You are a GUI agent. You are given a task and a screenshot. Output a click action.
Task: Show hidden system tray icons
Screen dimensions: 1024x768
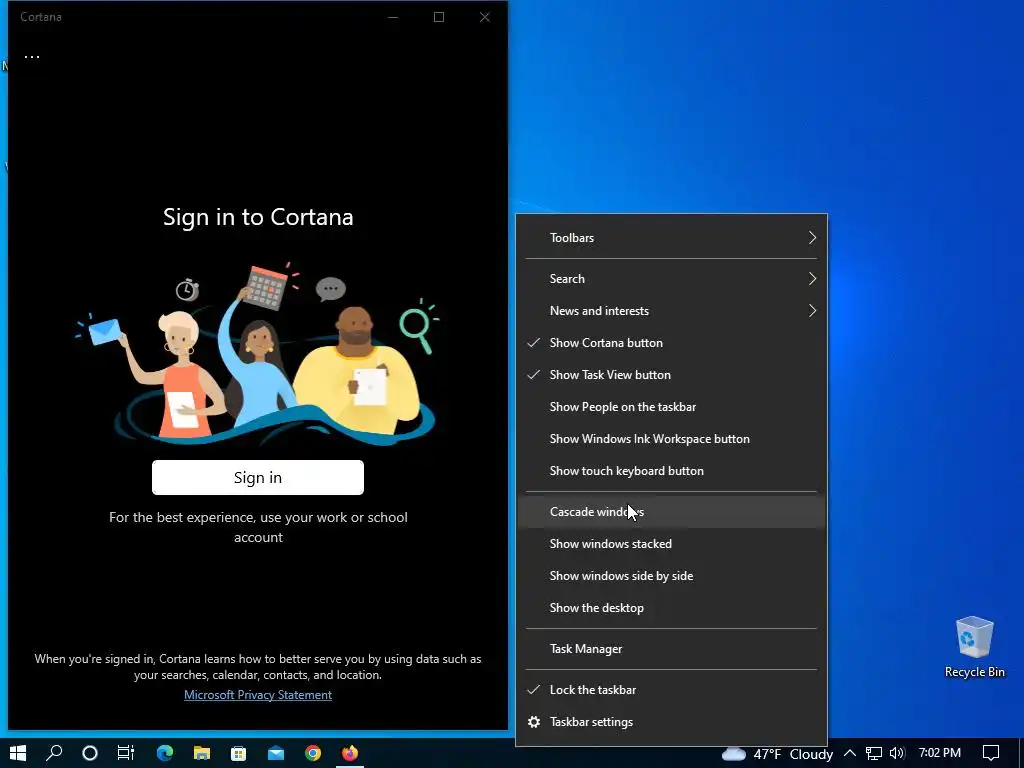850,753
